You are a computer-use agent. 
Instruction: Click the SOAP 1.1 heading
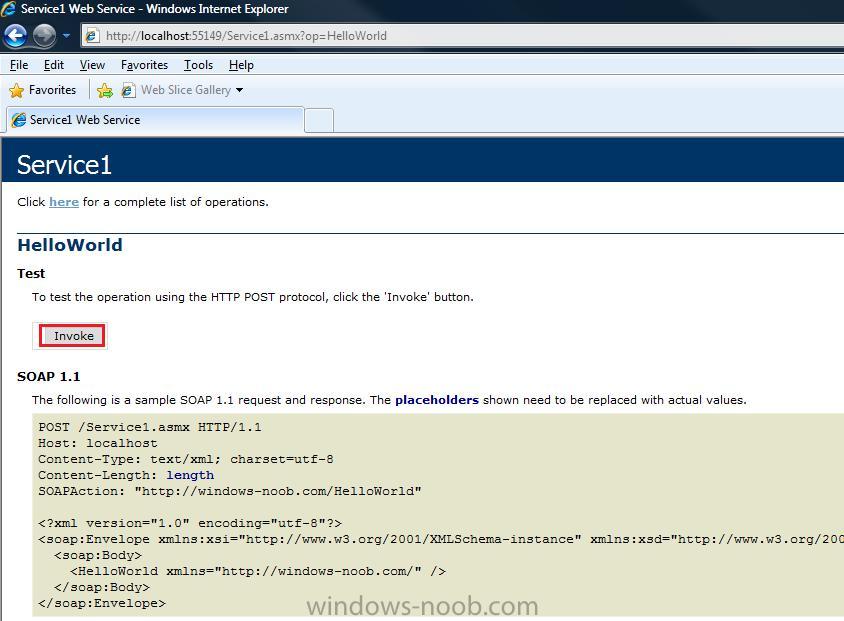click(48, 376)
